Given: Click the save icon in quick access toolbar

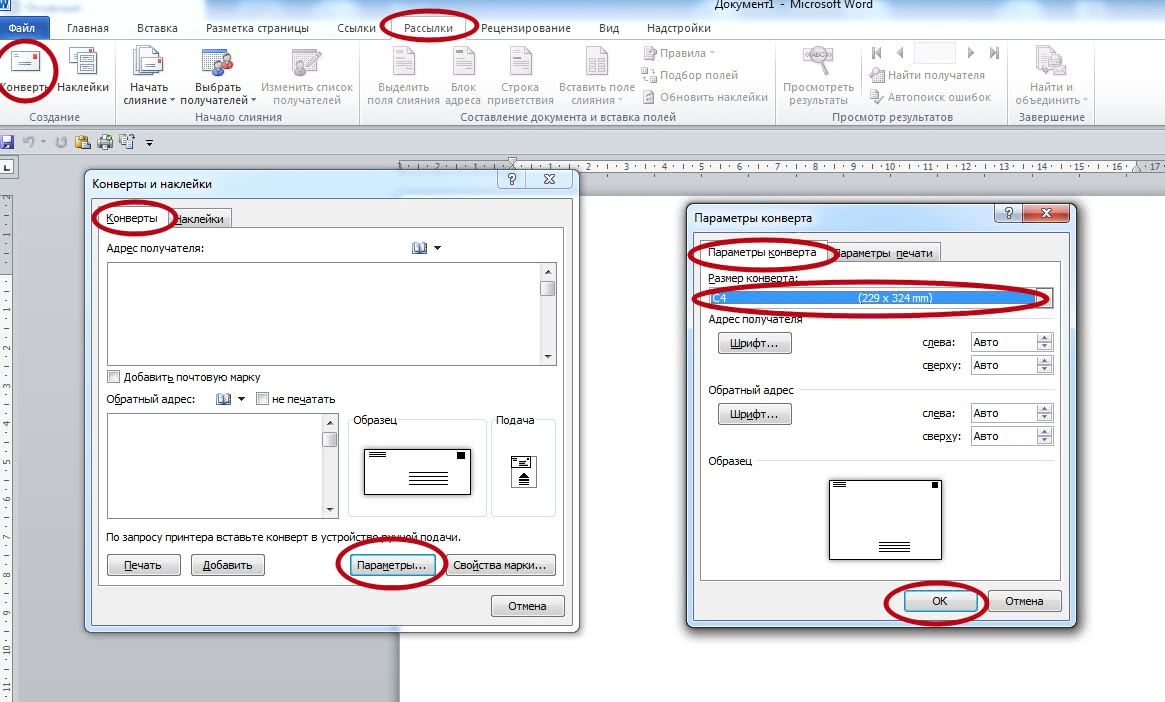Looking at the screenshot, I should 8,142.
